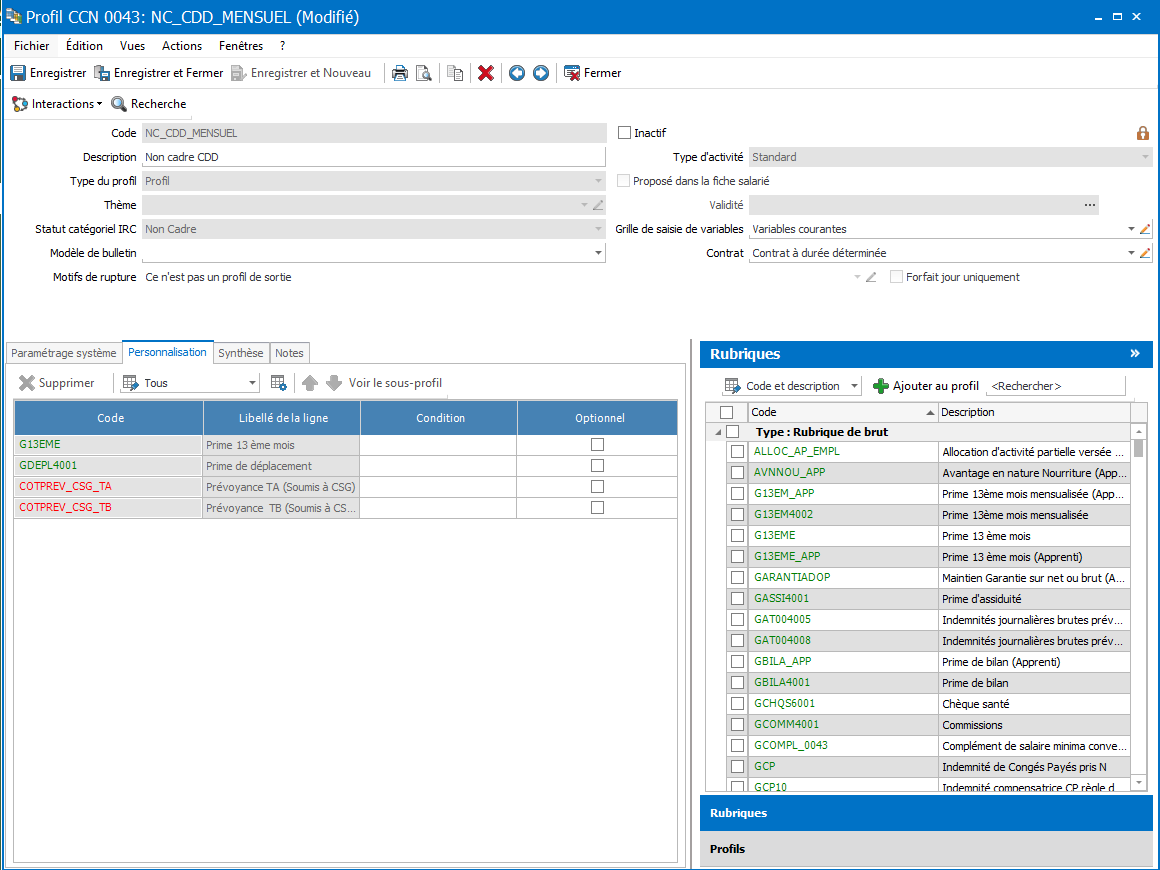This screenshot has height=870, width=1160.
Task: Switch to Synthèse tab
Action: tap(240, 354)
